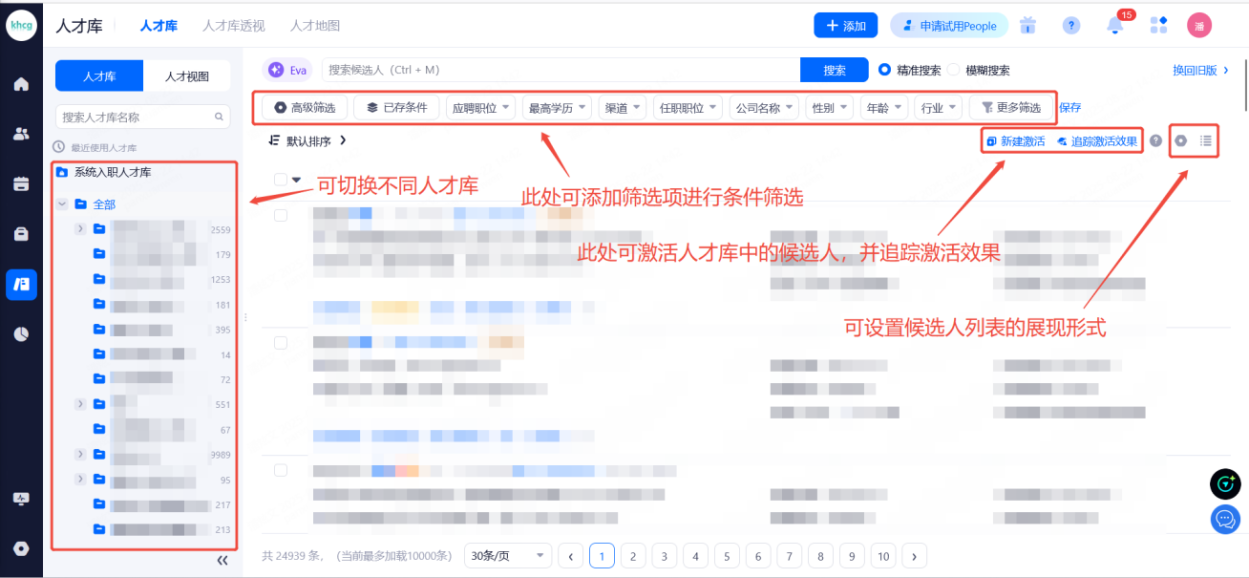Open the 最高学历 filter dropdown
This screenshot has height=578, width=1249.
click(557, 108)
